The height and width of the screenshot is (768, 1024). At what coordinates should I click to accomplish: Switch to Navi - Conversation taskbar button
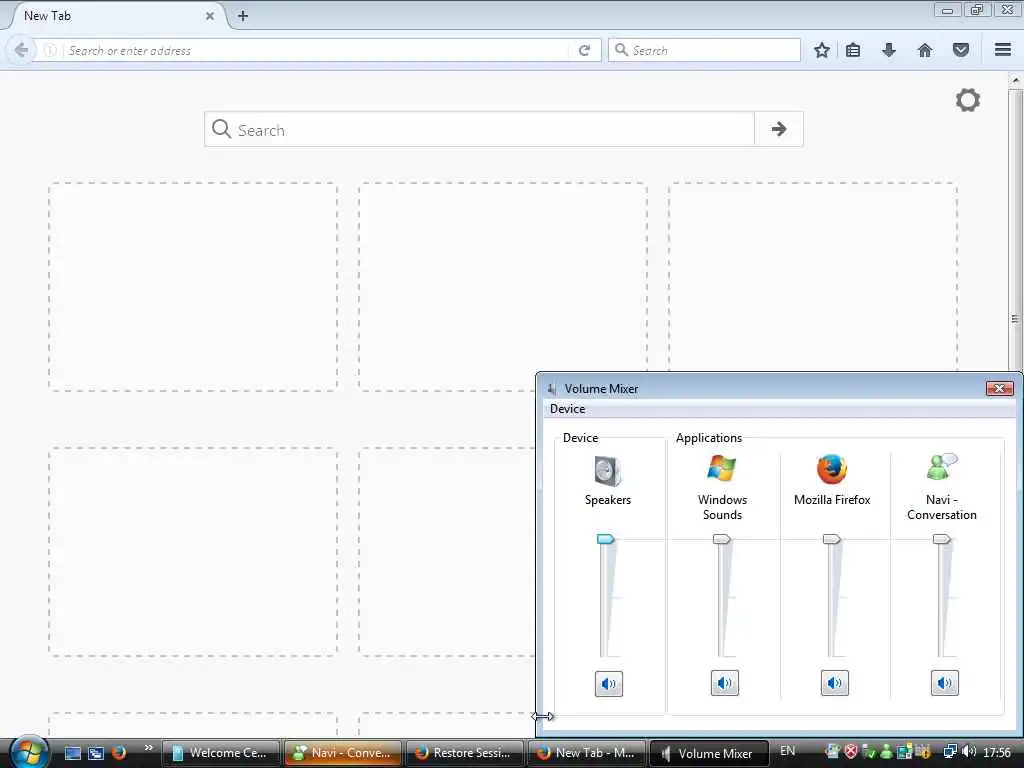(343, 753)
